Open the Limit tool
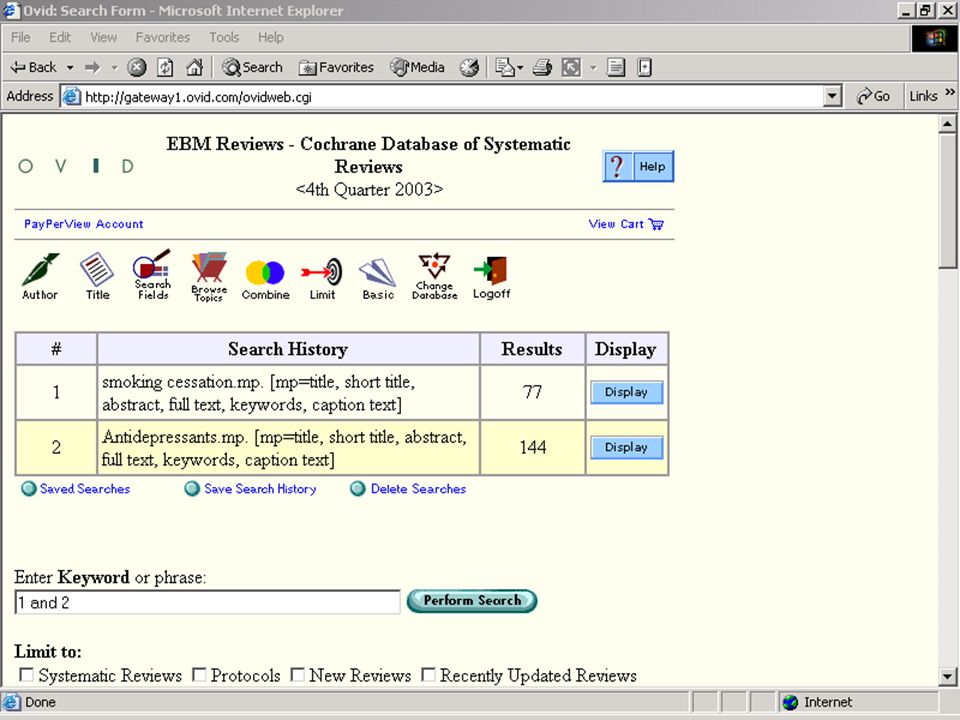 click(322, 279)
